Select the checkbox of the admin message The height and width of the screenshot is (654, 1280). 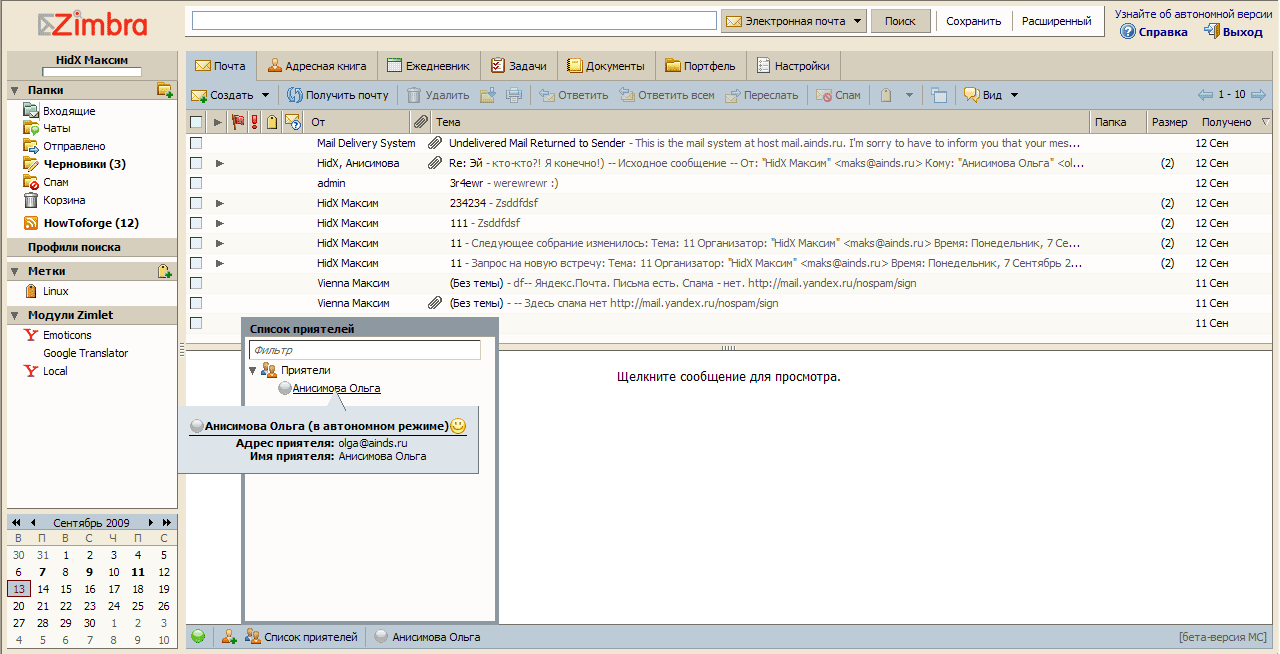[x=196, y=183]
